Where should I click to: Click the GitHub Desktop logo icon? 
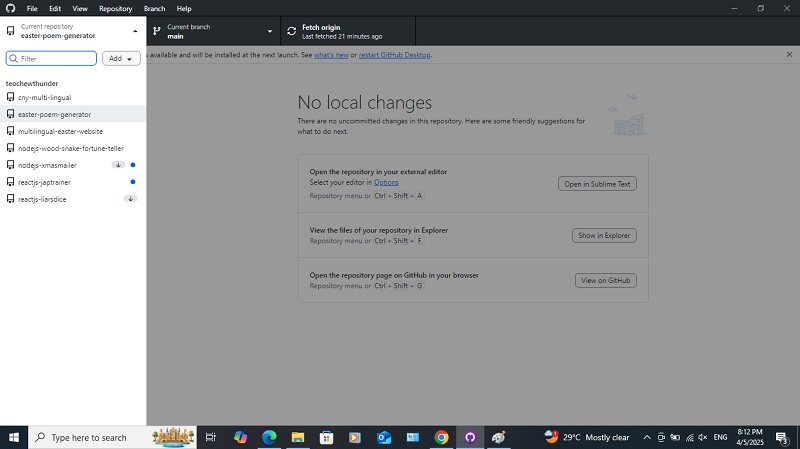coord(10,8)
